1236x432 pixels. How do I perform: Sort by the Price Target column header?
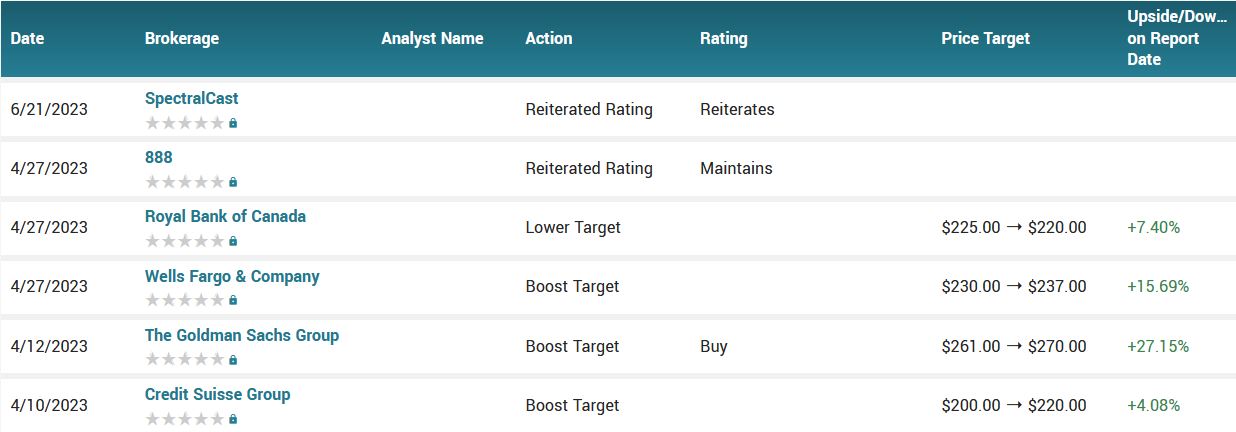click(985, 39)
